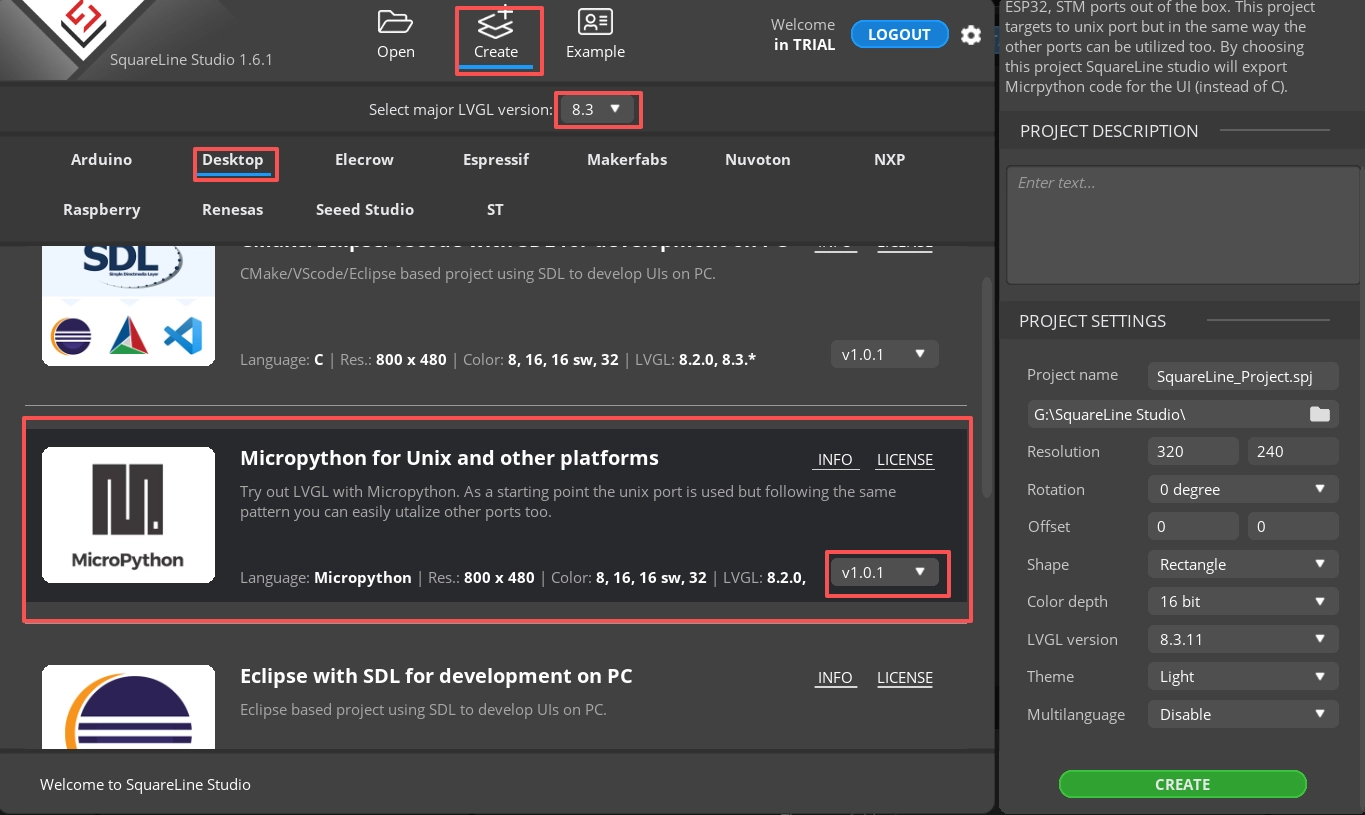Switch to the Espressif vendor tab
The width and height of the screenshot is (1365, 815).
click(496, 160)
